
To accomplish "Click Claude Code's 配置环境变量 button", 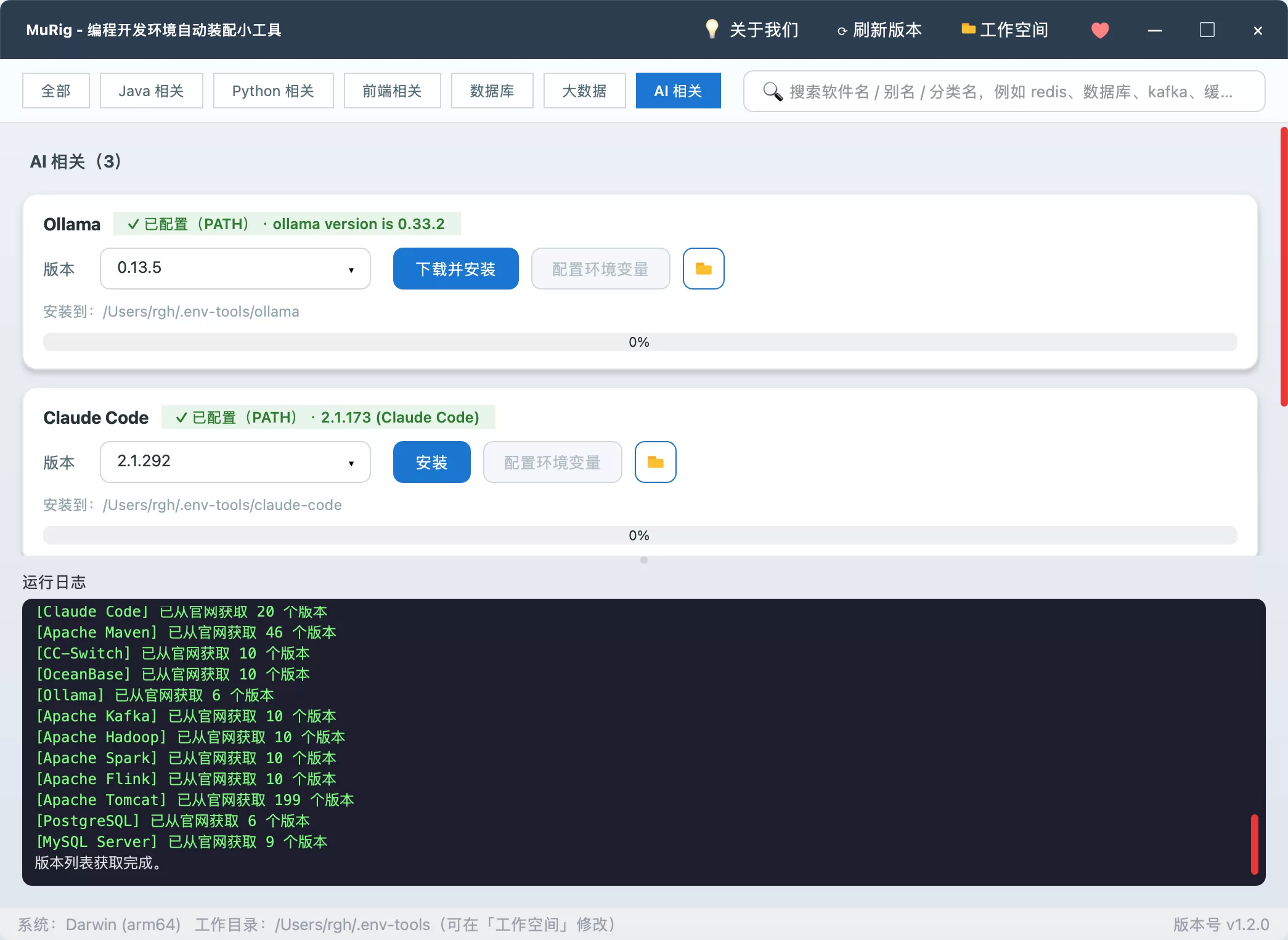I will (x=552, y=462).
